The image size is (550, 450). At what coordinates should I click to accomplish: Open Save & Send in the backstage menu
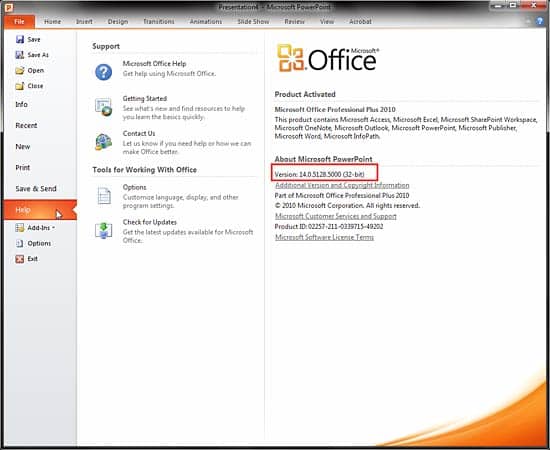[36, 189]
